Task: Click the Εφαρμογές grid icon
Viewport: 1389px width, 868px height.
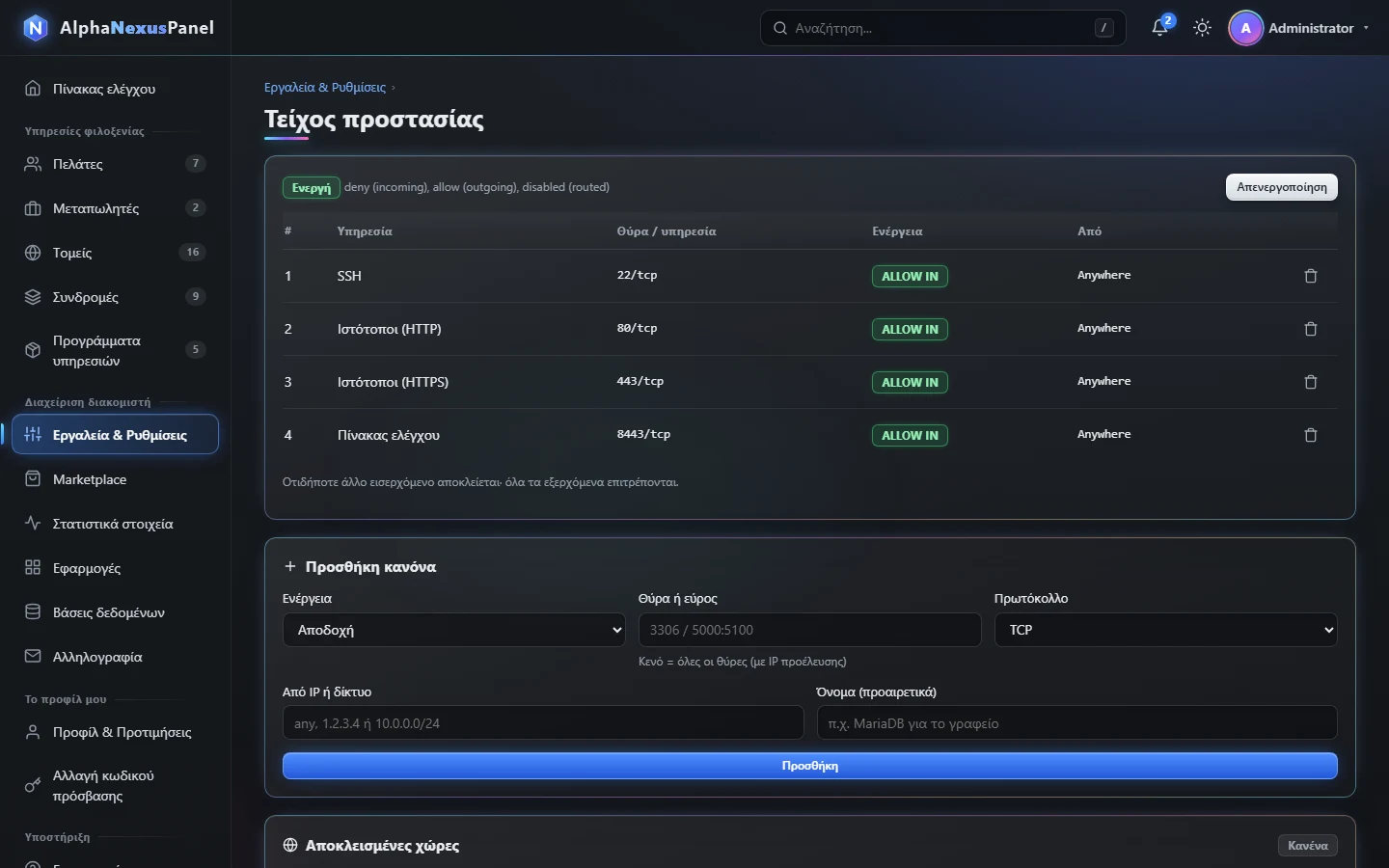Action: (33, 568)
